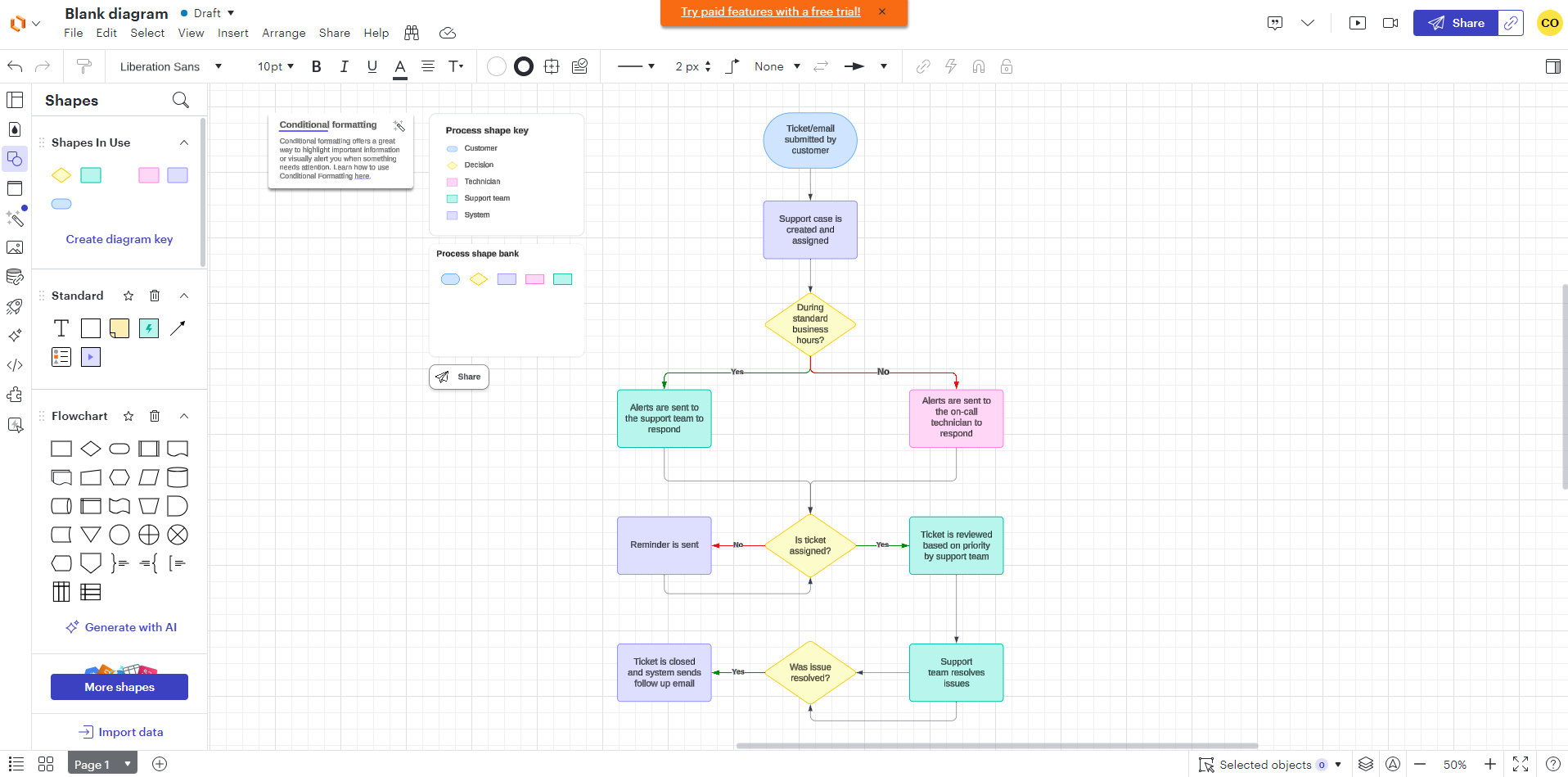Open the fill color circle swatch
Viewport: 1568px width, 777px height.
click(497, 66)
